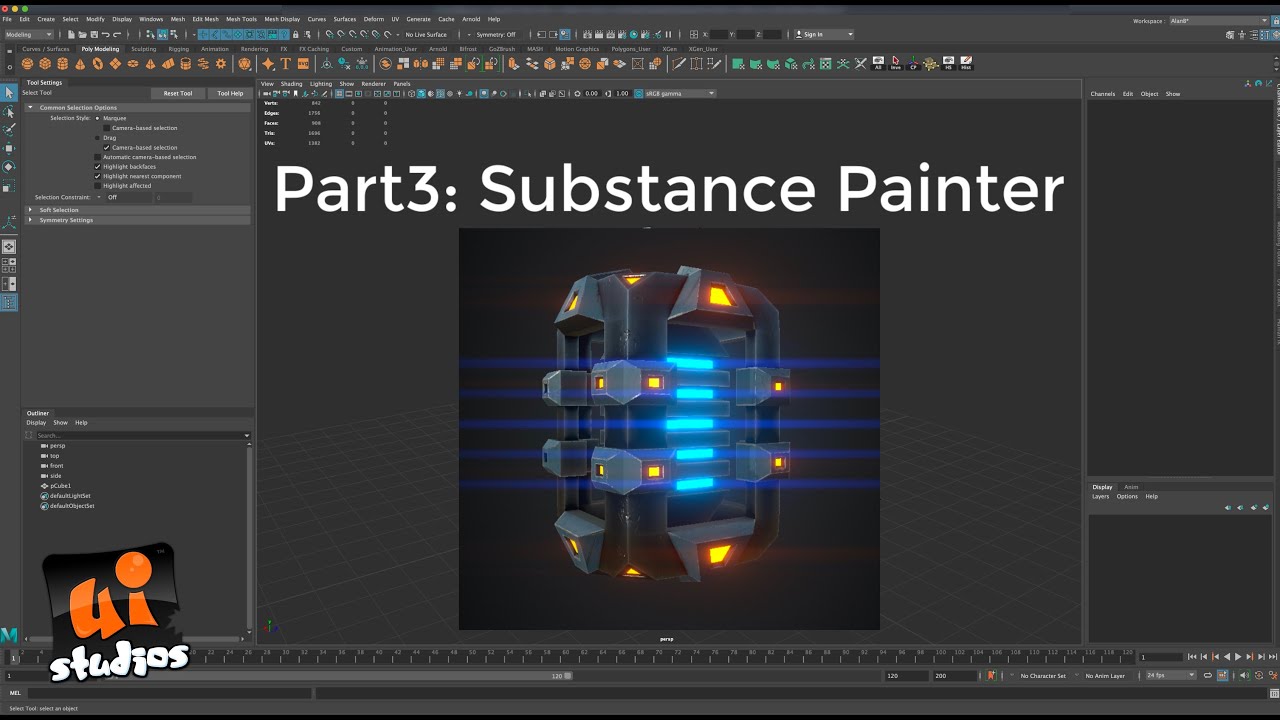Open the viewport Shading menu
Image resolution: width=1280 pixels, height=720 pixels.
click(291, 84)
